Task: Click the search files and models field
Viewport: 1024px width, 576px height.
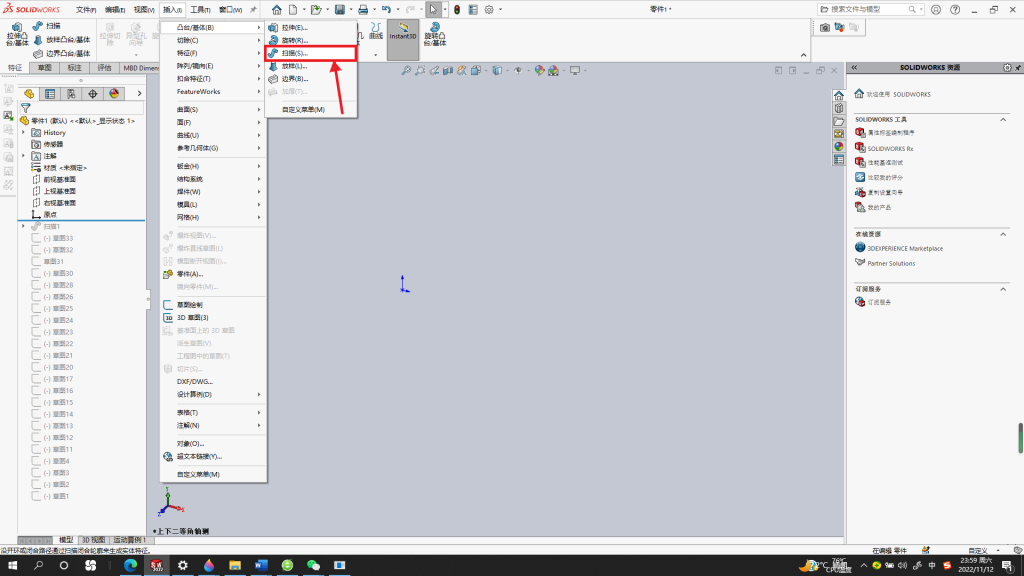Action: (x=869, y=10)
